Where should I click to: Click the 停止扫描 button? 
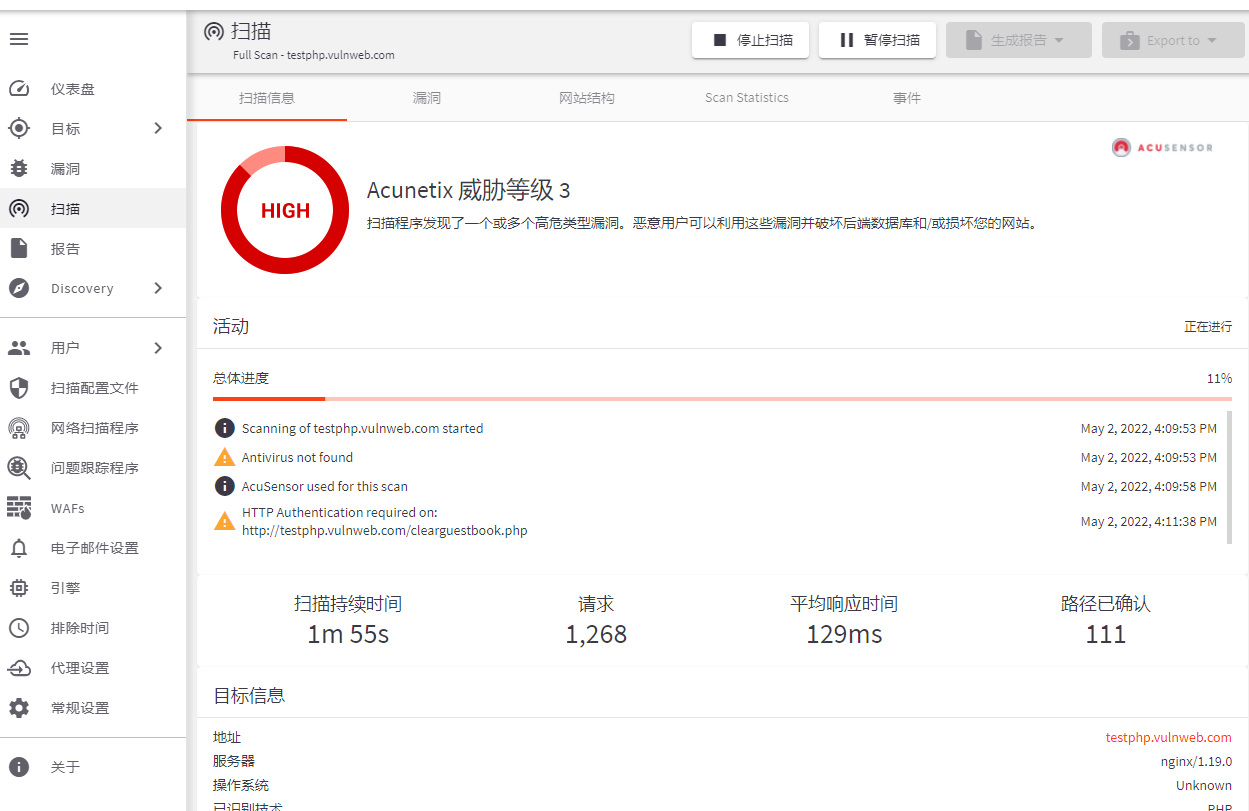[751, 40]
